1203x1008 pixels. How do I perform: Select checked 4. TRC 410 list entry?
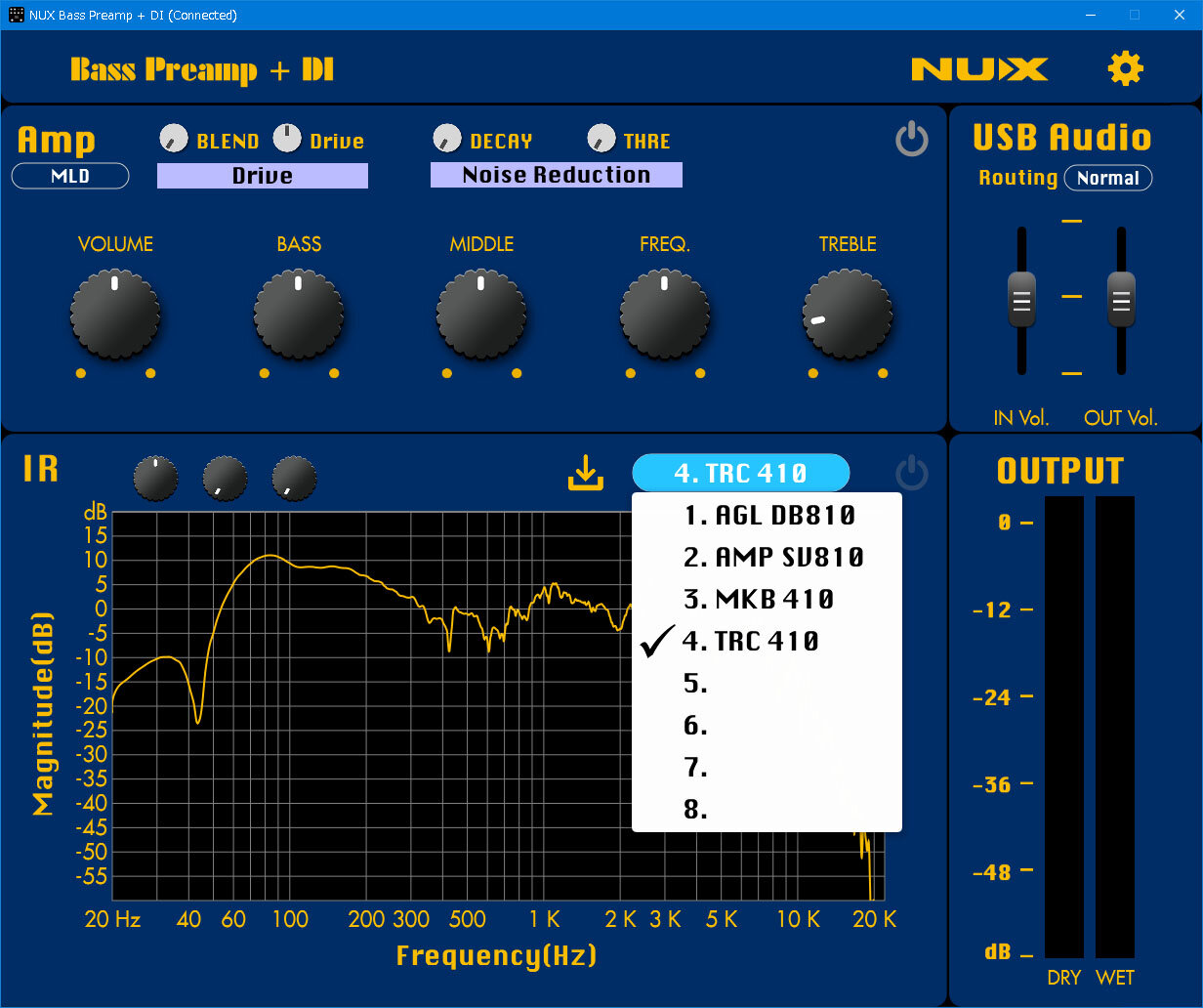pos(767,642)
